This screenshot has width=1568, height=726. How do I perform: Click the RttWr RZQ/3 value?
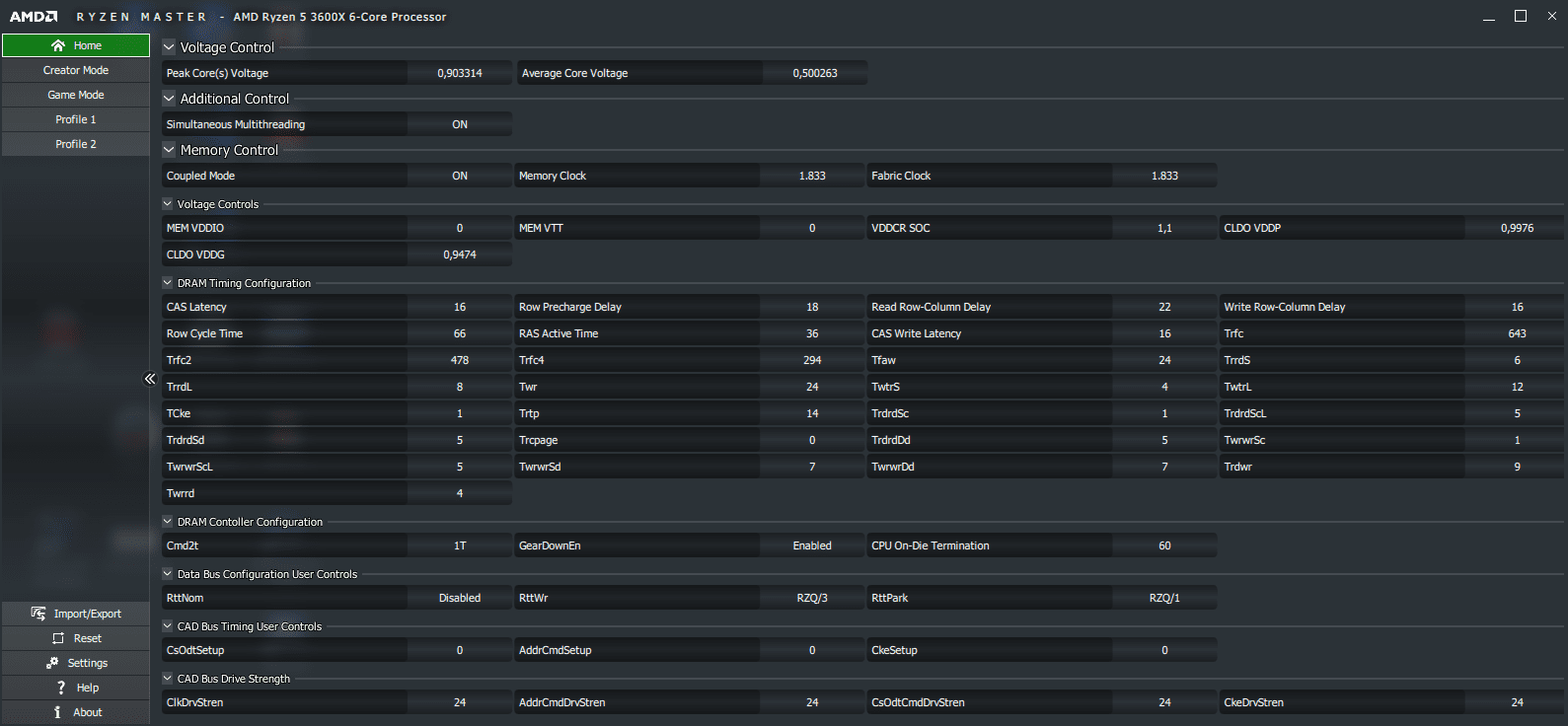tap(812, 598)
